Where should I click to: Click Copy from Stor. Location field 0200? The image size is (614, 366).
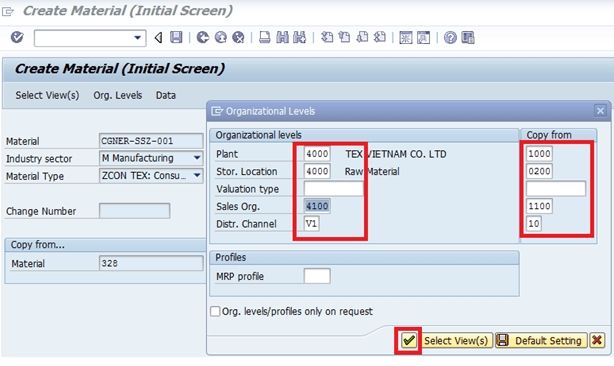coord(539,171)
